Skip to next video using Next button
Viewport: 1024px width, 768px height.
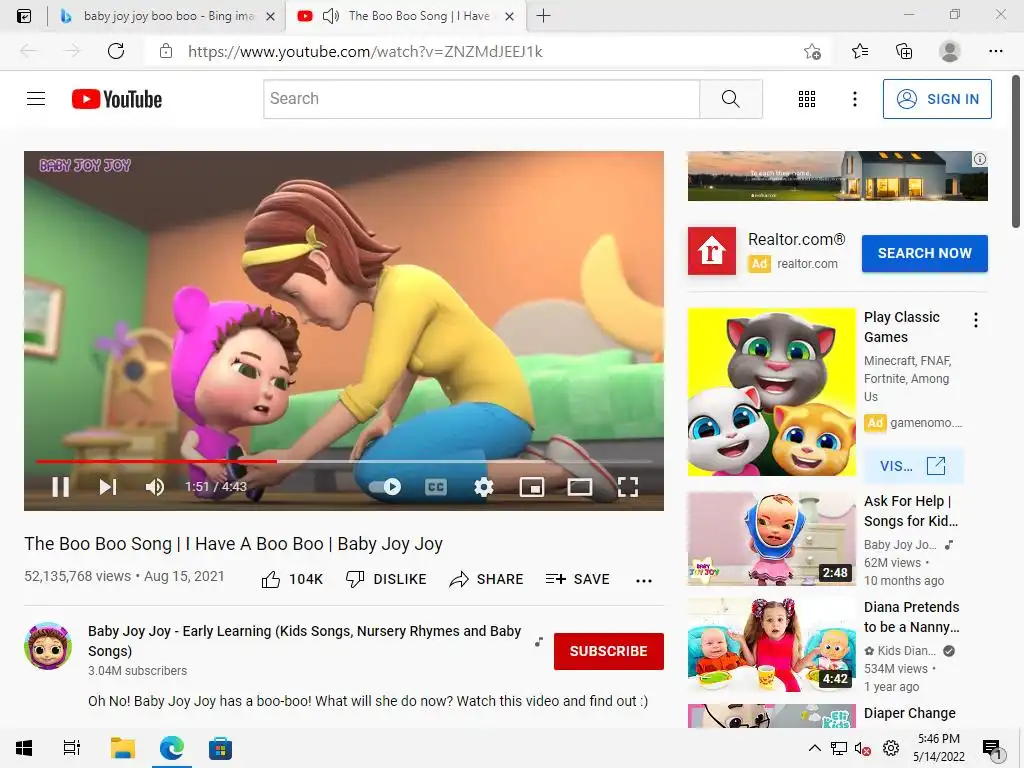coord(108,487)
